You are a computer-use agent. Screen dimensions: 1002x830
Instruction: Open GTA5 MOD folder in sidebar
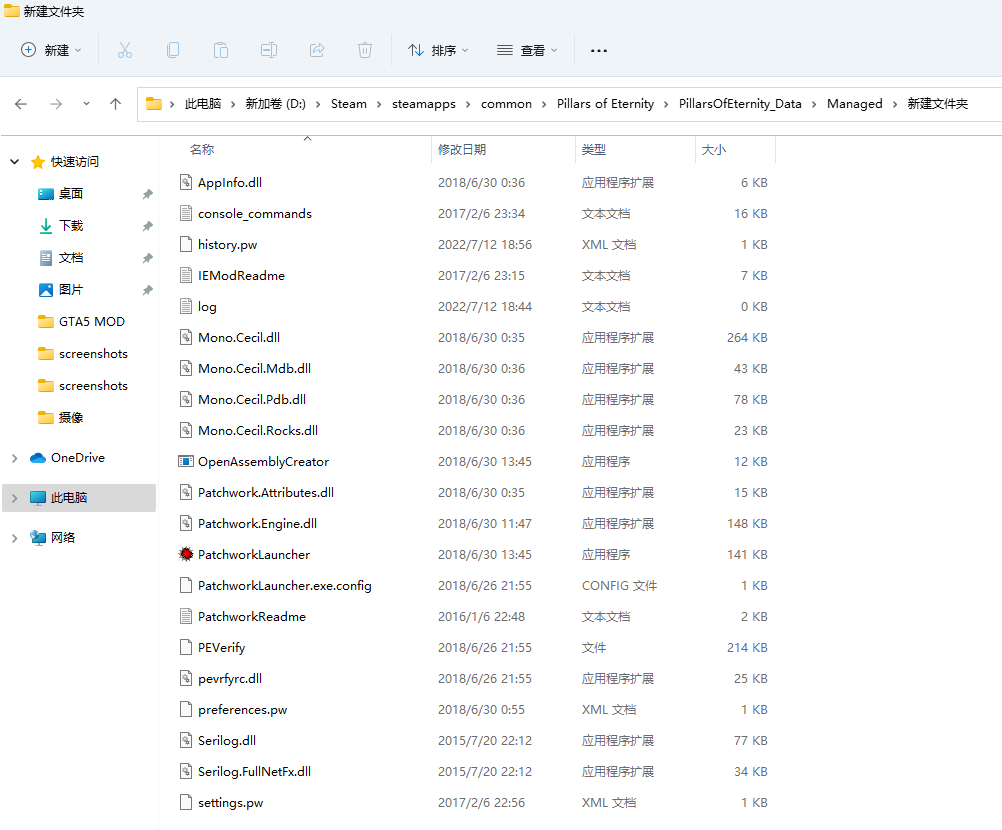coord(91,321)
